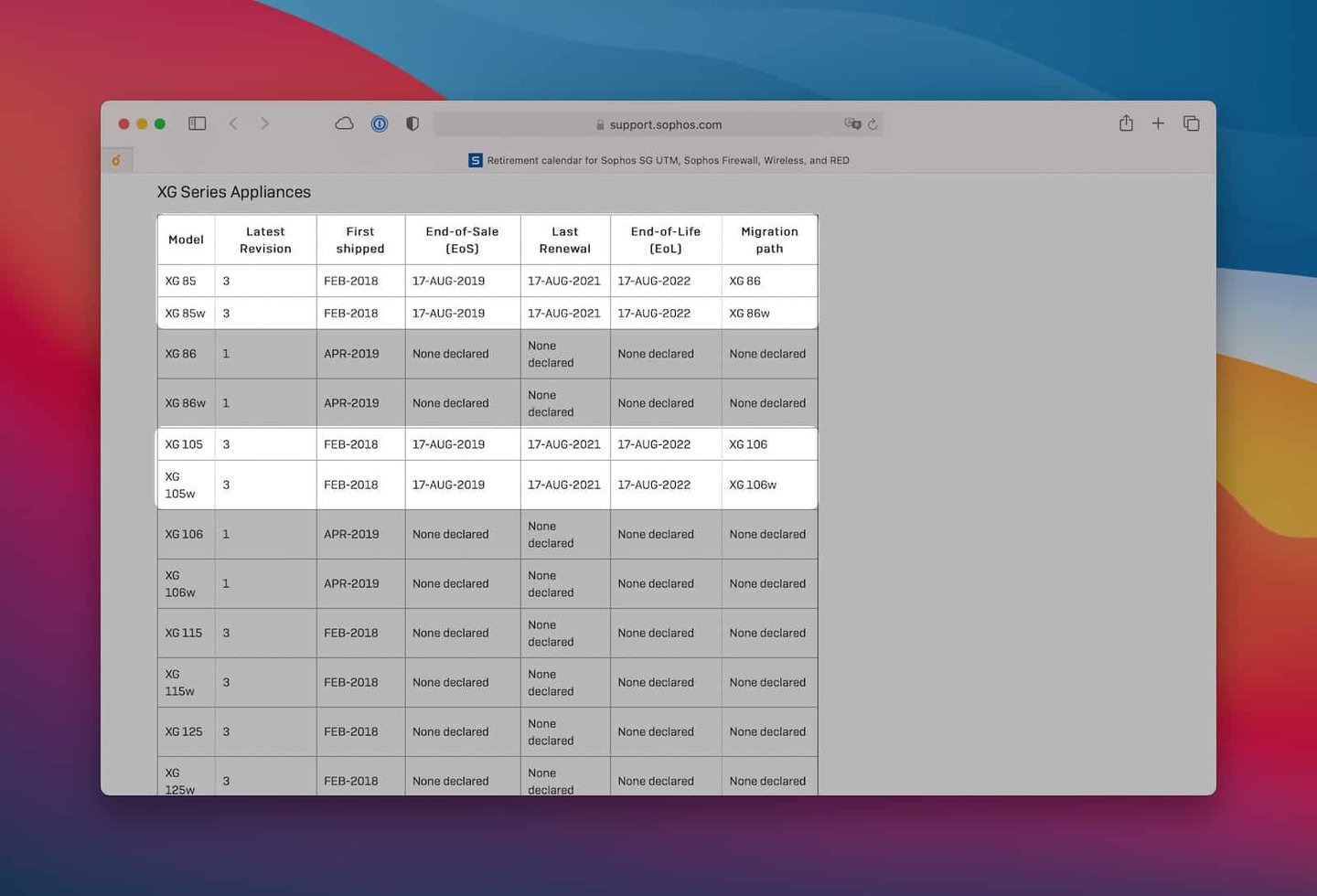Minimize the Safari window

[142, 123]
